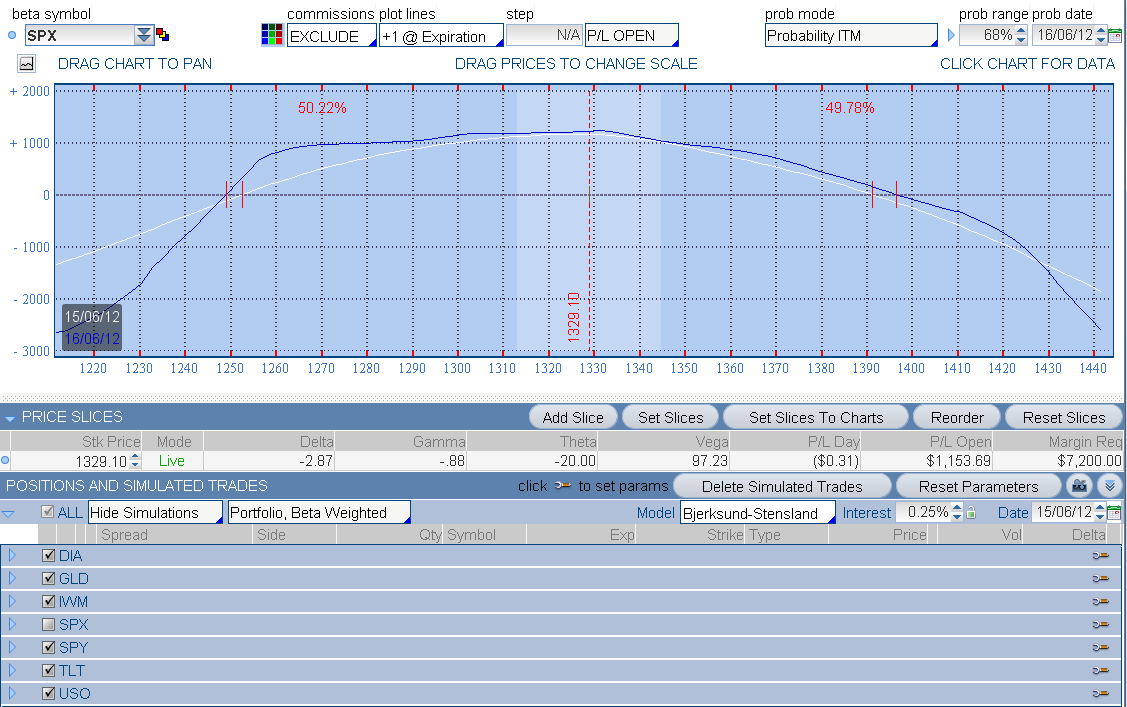Step the Date 15/06/12 value down

click(x=1100, y=517)
